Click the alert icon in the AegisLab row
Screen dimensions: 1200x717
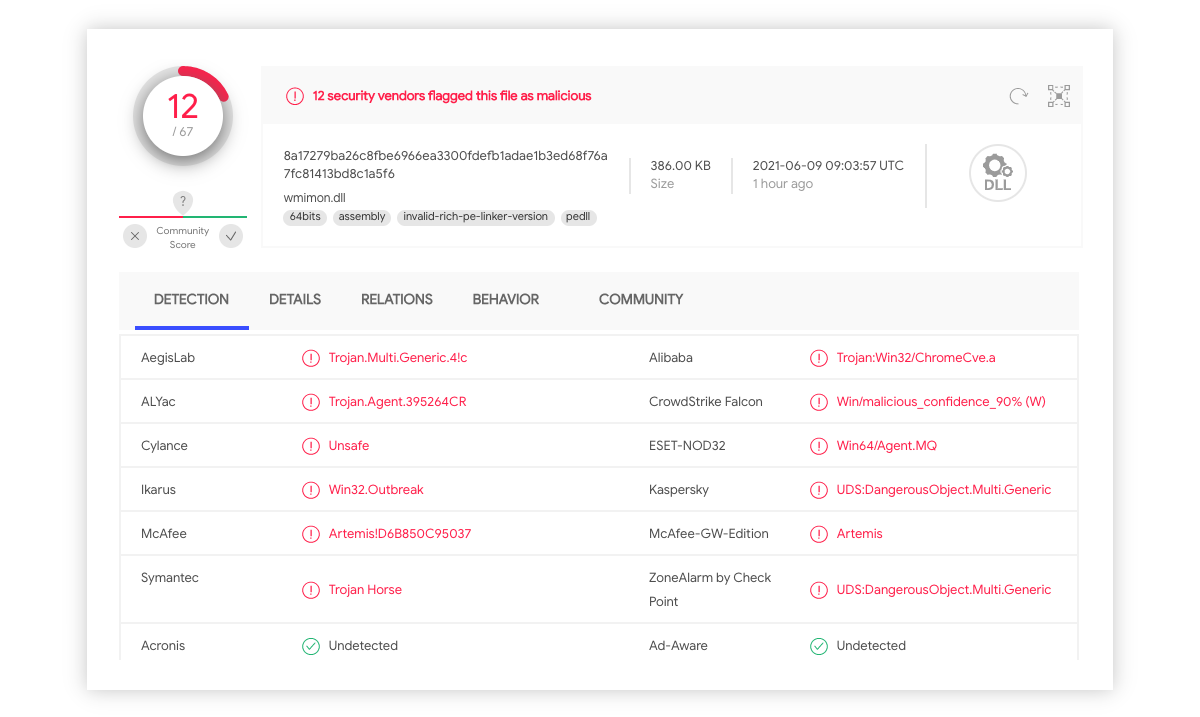pyautogui.click(x=311, y=358)
